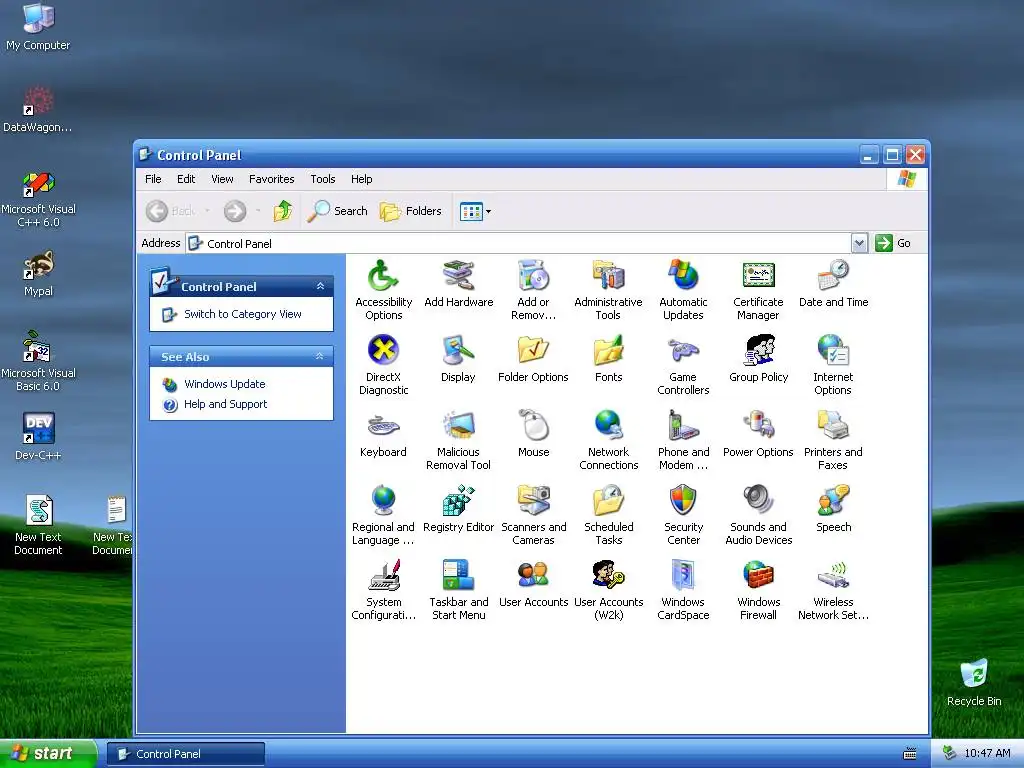
Task: Toggle the Folders pane button
Action: tap(411, 211)
